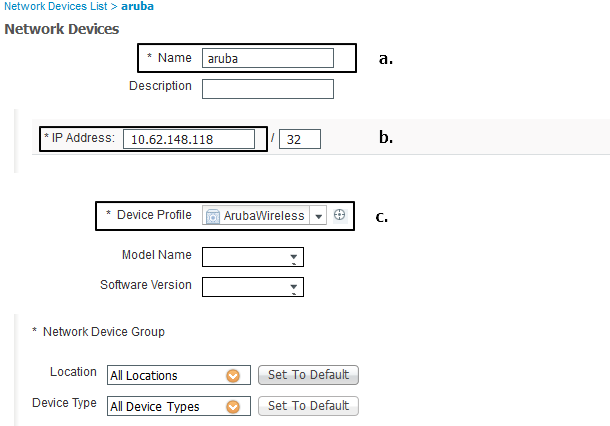610x426 pixels.
Task: Click the subnet mask field showing 32
Action: pos(300,139)
